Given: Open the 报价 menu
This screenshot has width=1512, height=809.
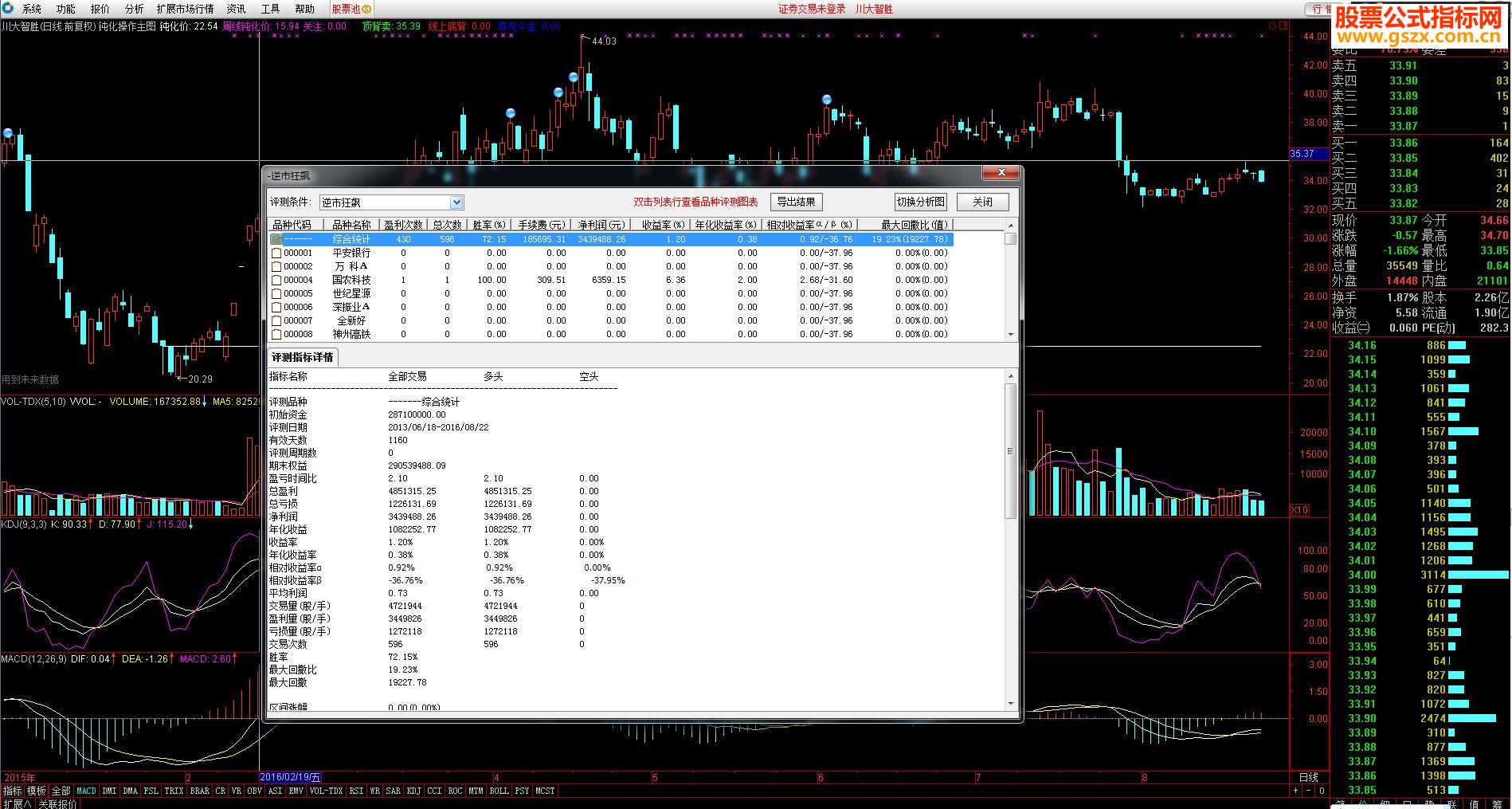Looking at the screenshot, I should click(x=100, y=9).
